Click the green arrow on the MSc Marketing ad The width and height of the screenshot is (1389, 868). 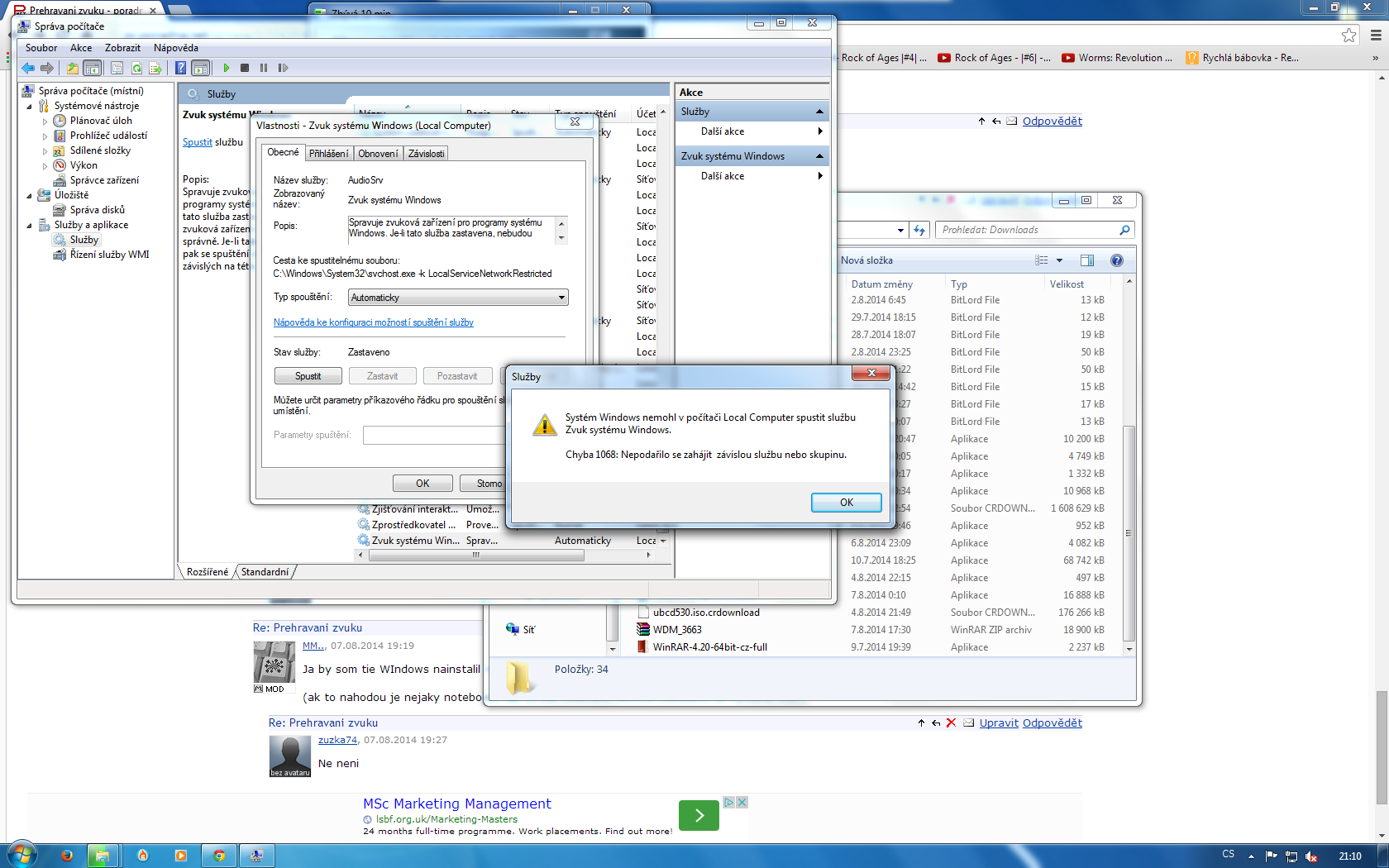[699, 815]
